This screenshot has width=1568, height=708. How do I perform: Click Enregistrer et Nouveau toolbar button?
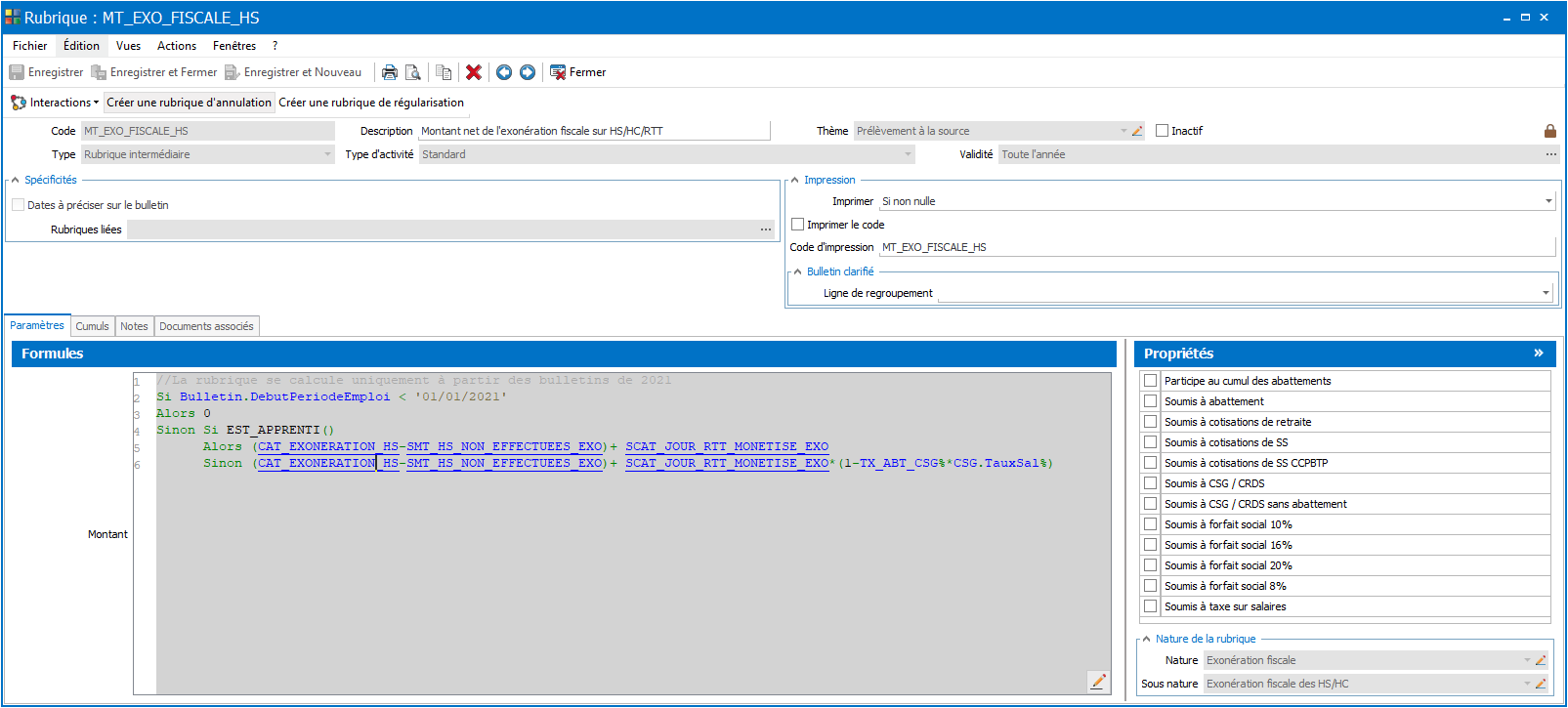(293, 72)
